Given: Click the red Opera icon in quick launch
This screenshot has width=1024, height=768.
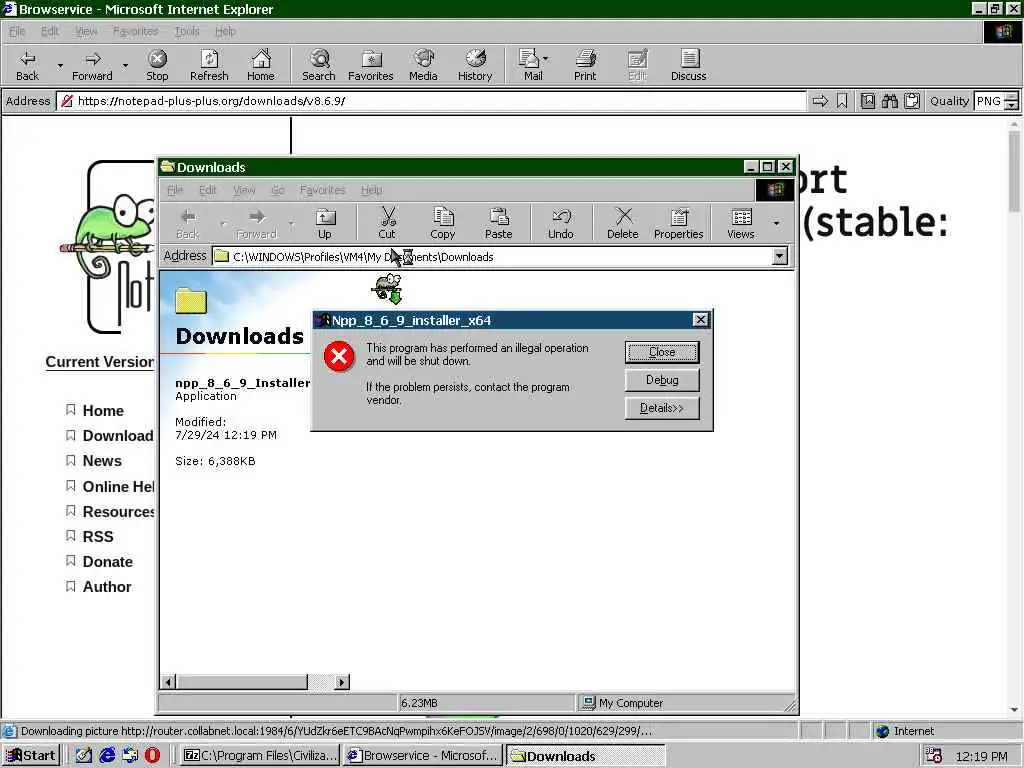Looking at the screenshot, I should pyautogui.click(x=152, y=756).
